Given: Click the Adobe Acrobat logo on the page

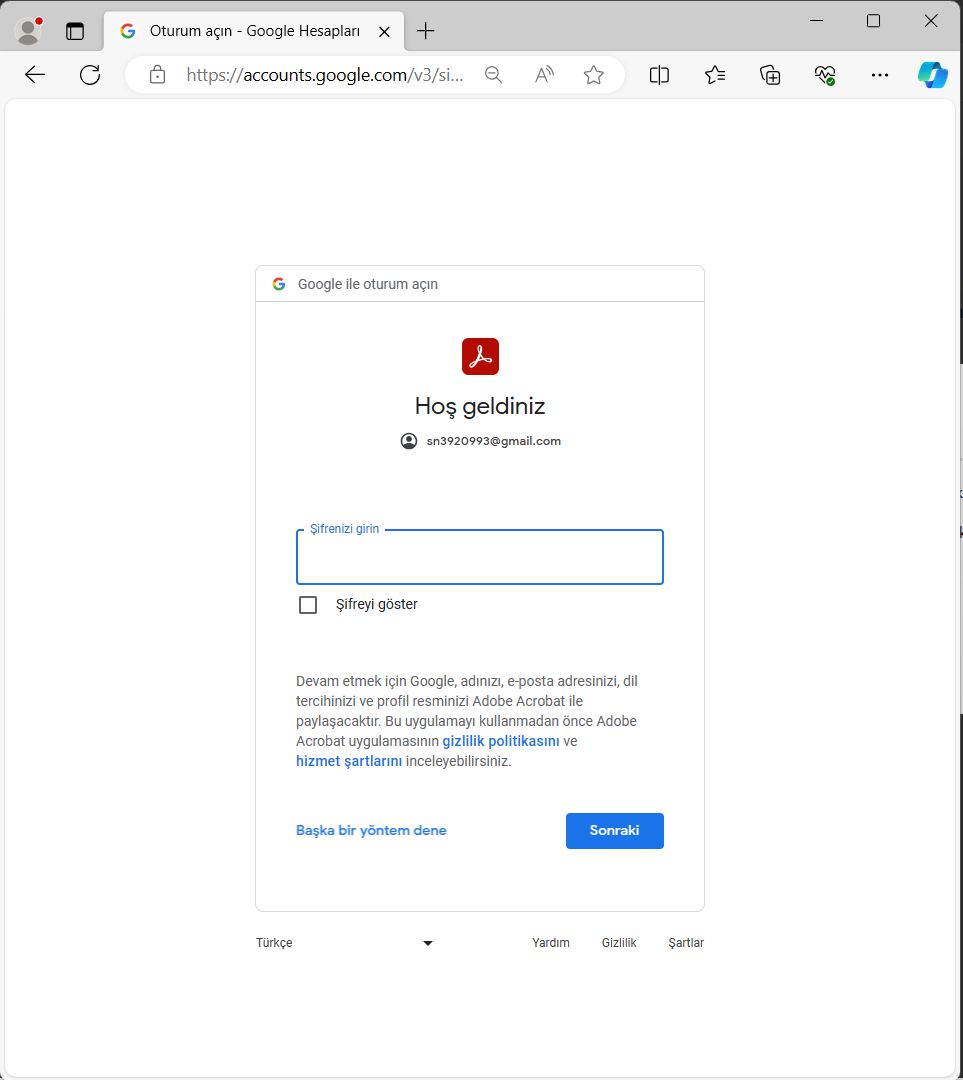Looking at the screenshot, I should pos(480,355).
